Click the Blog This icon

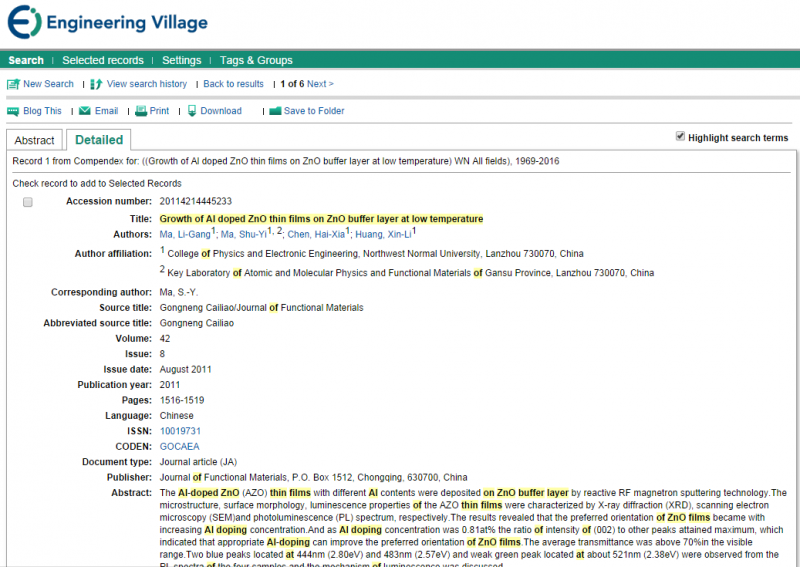pyautogui.click(x=13, y=111)
